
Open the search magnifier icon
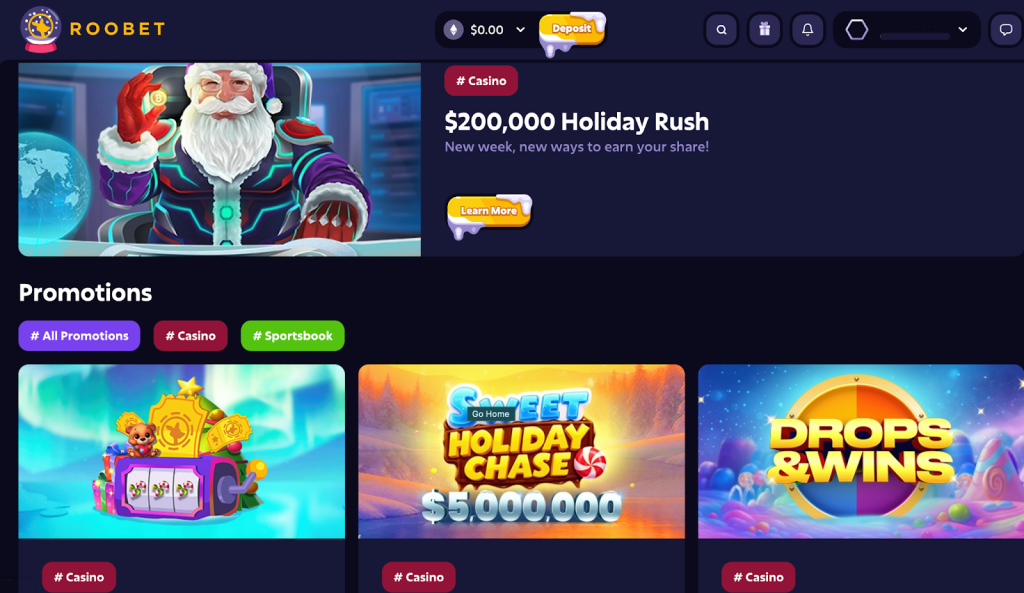click(x=721, y=29)
